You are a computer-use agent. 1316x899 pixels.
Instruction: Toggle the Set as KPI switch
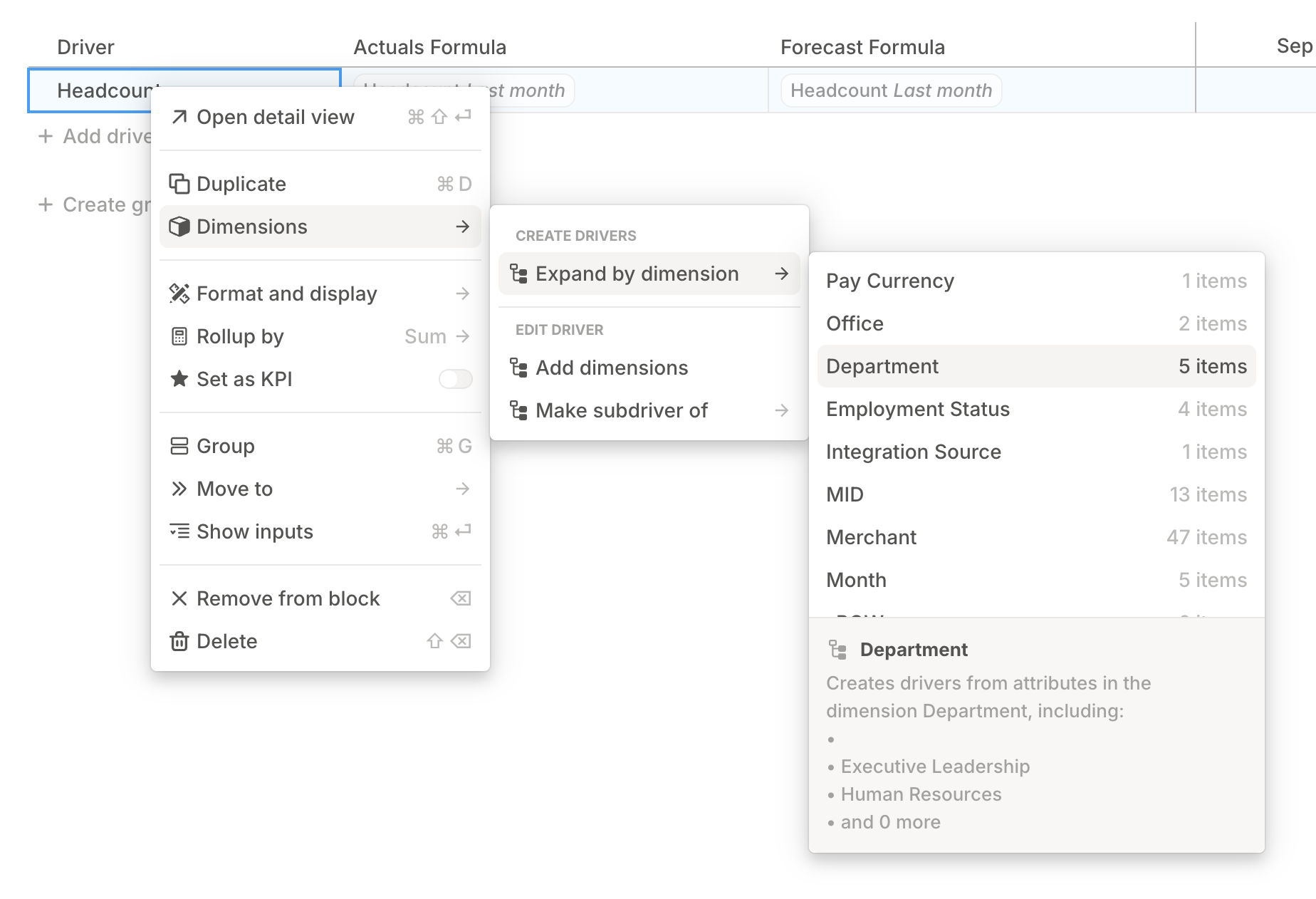click(x=455, y=379)
